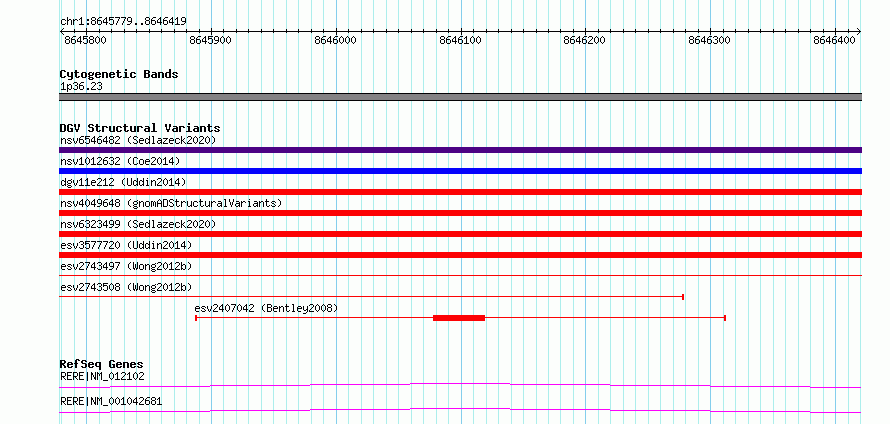Click the red nsv6323499 variant bar

coord(460,234)
